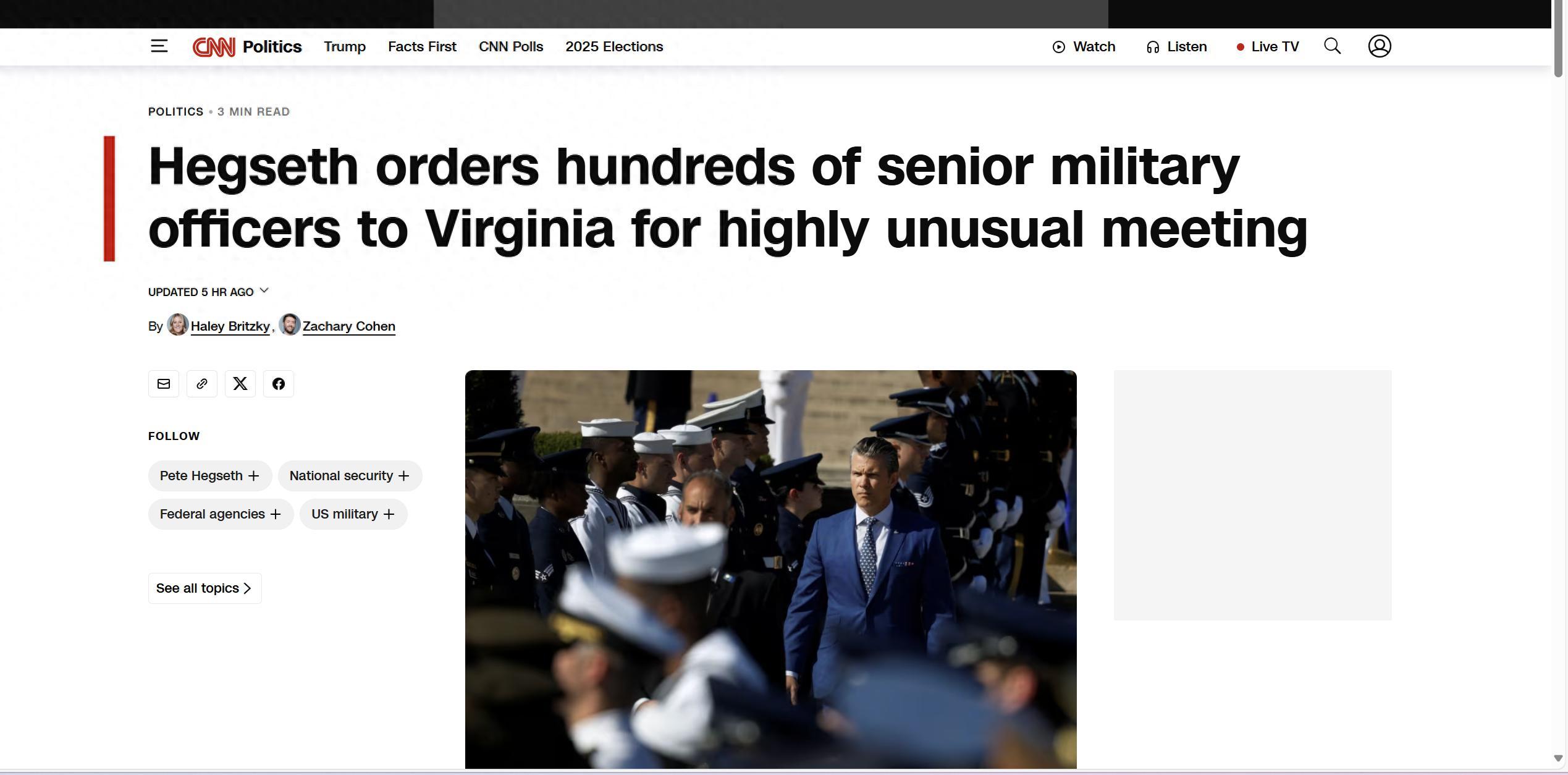
Task: Open the user account icon
Action: pos(1380,46)
